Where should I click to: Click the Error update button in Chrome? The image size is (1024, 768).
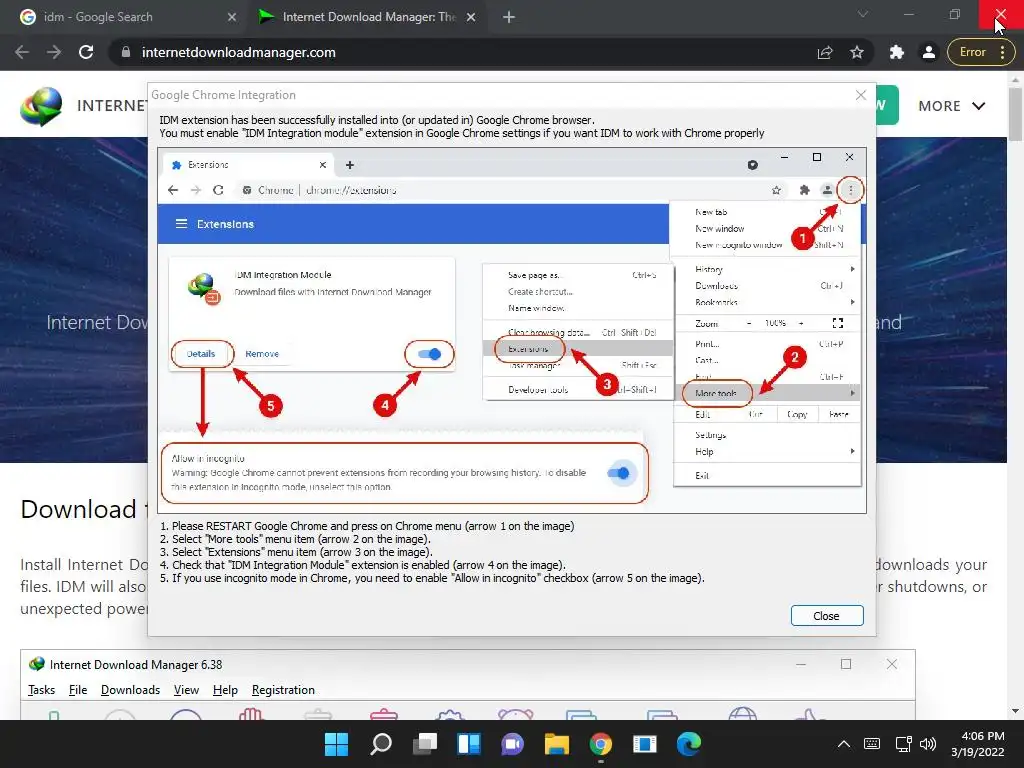[972, 52]
